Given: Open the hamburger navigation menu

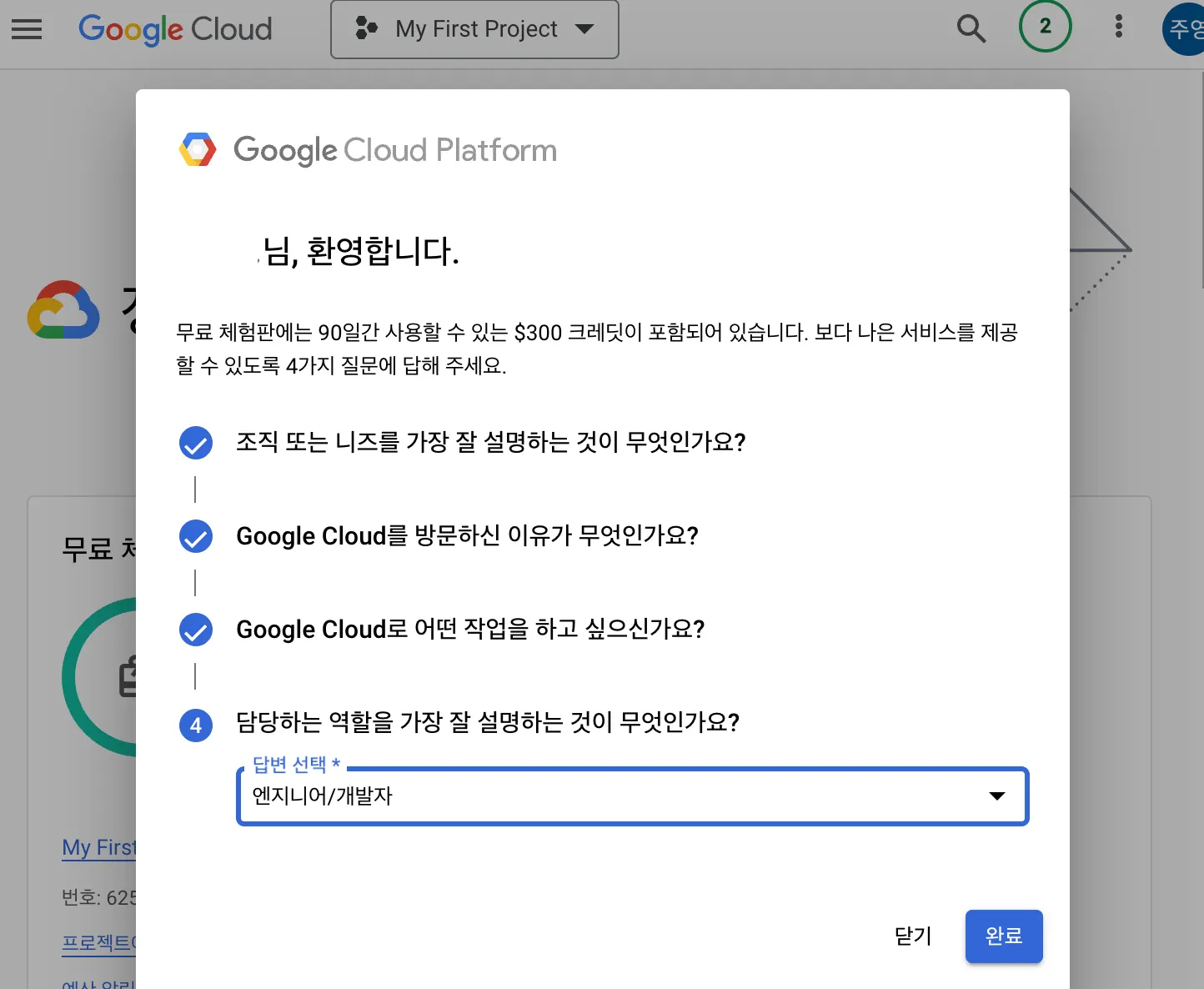Looking at the screenshot, I should pos(27,29).
